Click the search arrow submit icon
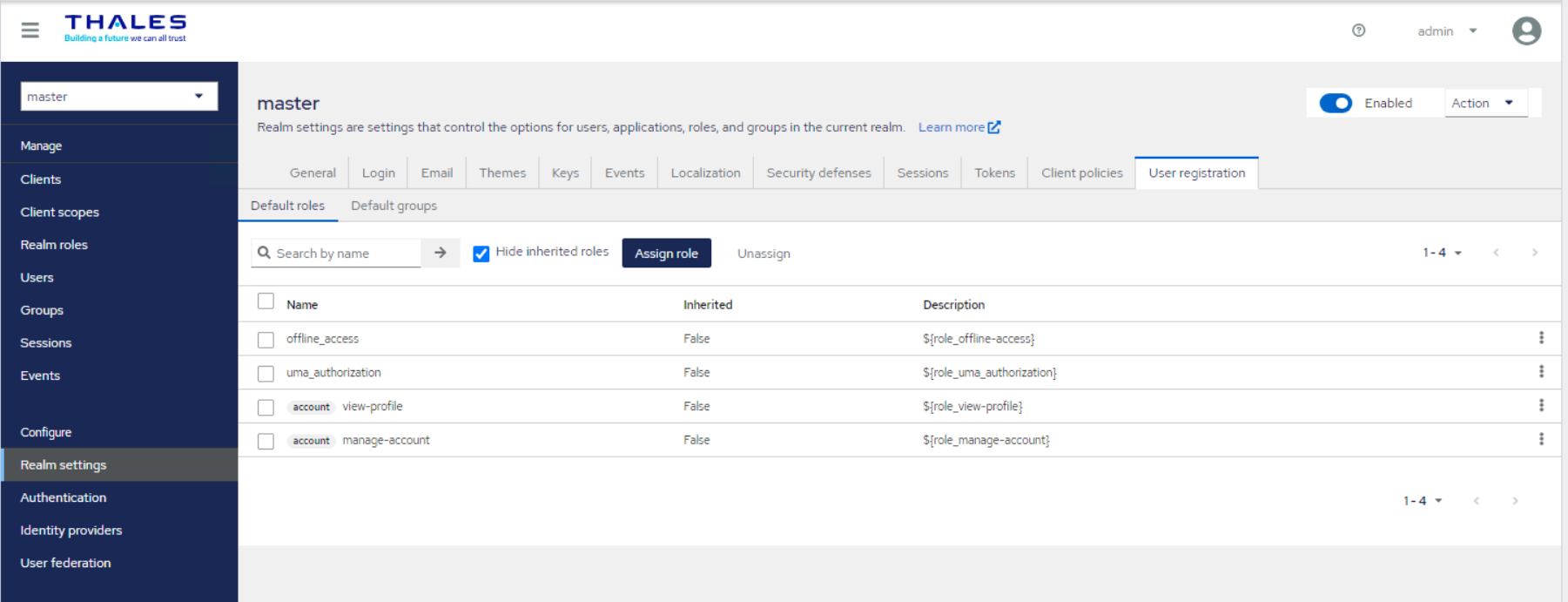The image size is (1568, 602). [441, 253]
